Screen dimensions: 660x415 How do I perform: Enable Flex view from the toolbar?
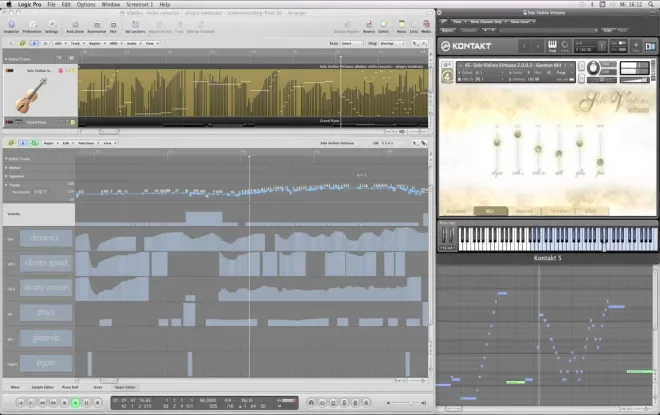(113, 25)
